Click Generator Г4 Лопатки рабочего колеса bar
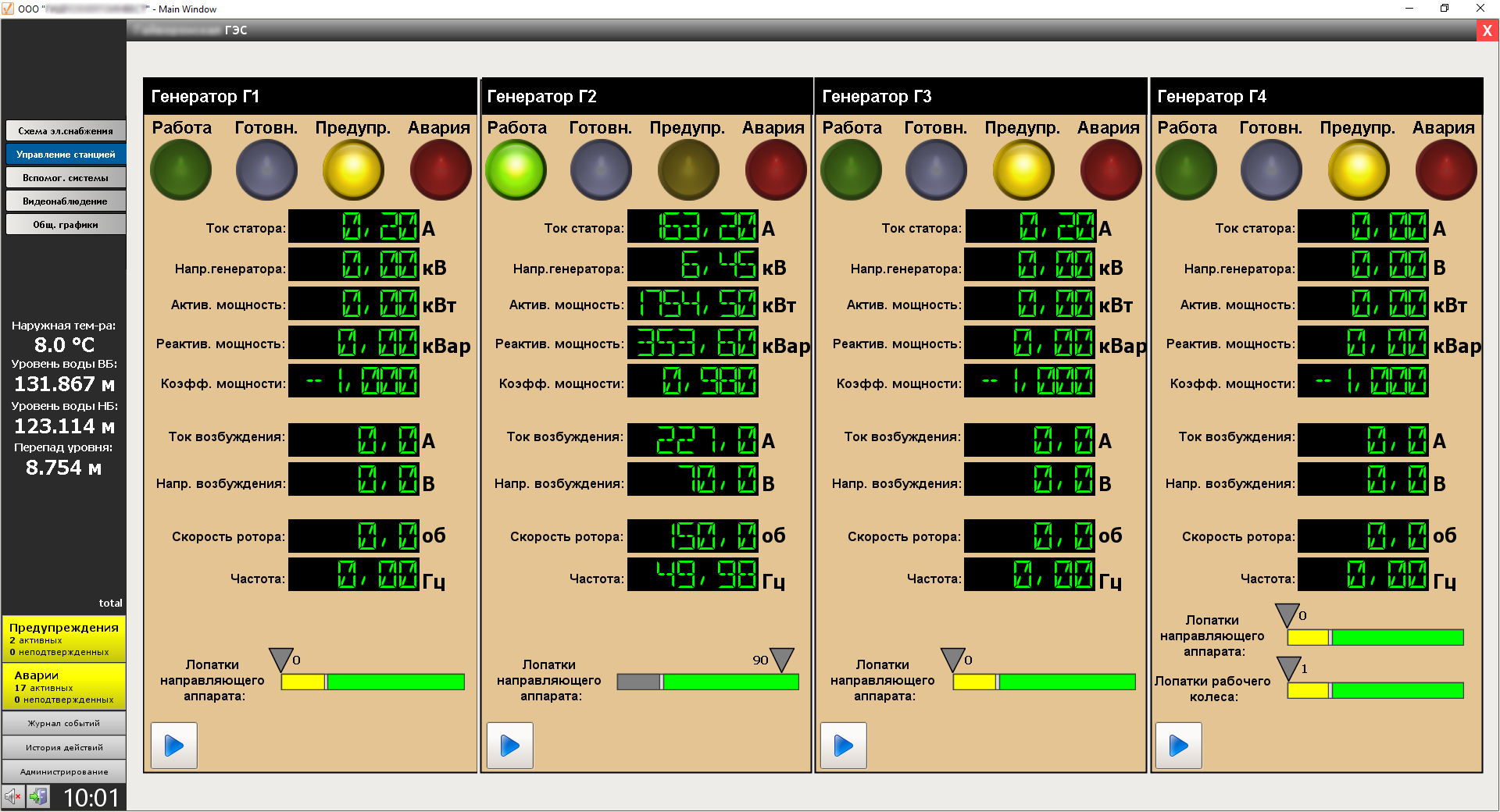 1376,690
